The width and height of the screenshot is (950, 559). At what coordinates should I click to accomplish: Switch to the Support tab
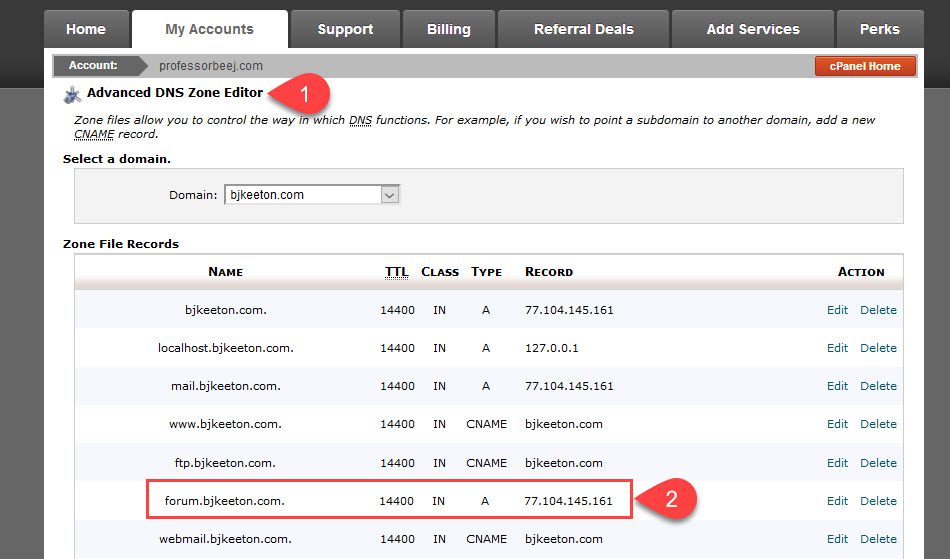[345, 29]
